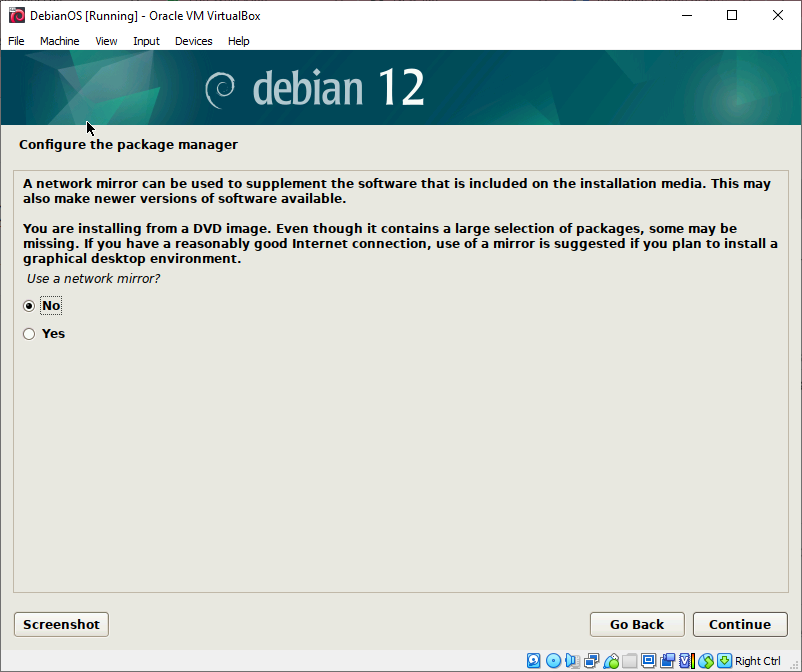Open the Devices menu
The image size is (802, 672).
tap(193, 41)
